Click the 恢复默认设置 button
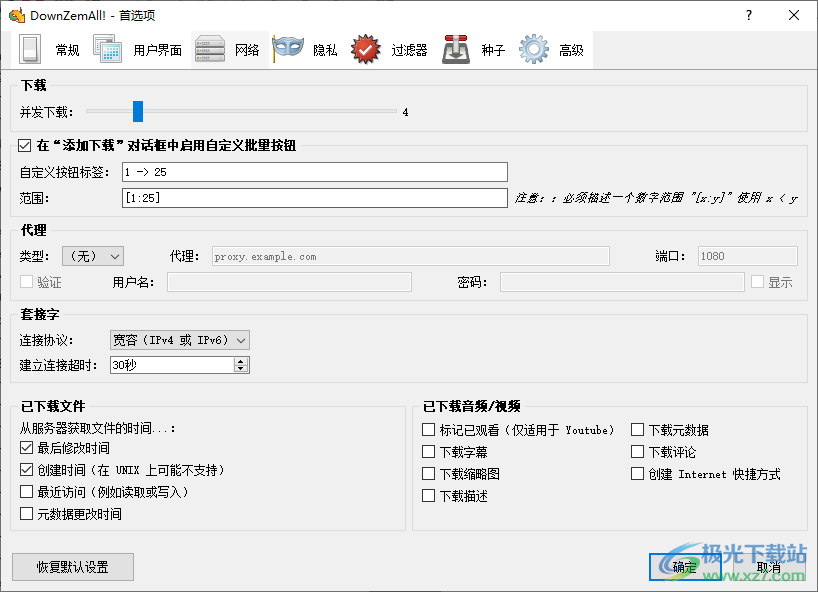818x592 pixels. 72,567
